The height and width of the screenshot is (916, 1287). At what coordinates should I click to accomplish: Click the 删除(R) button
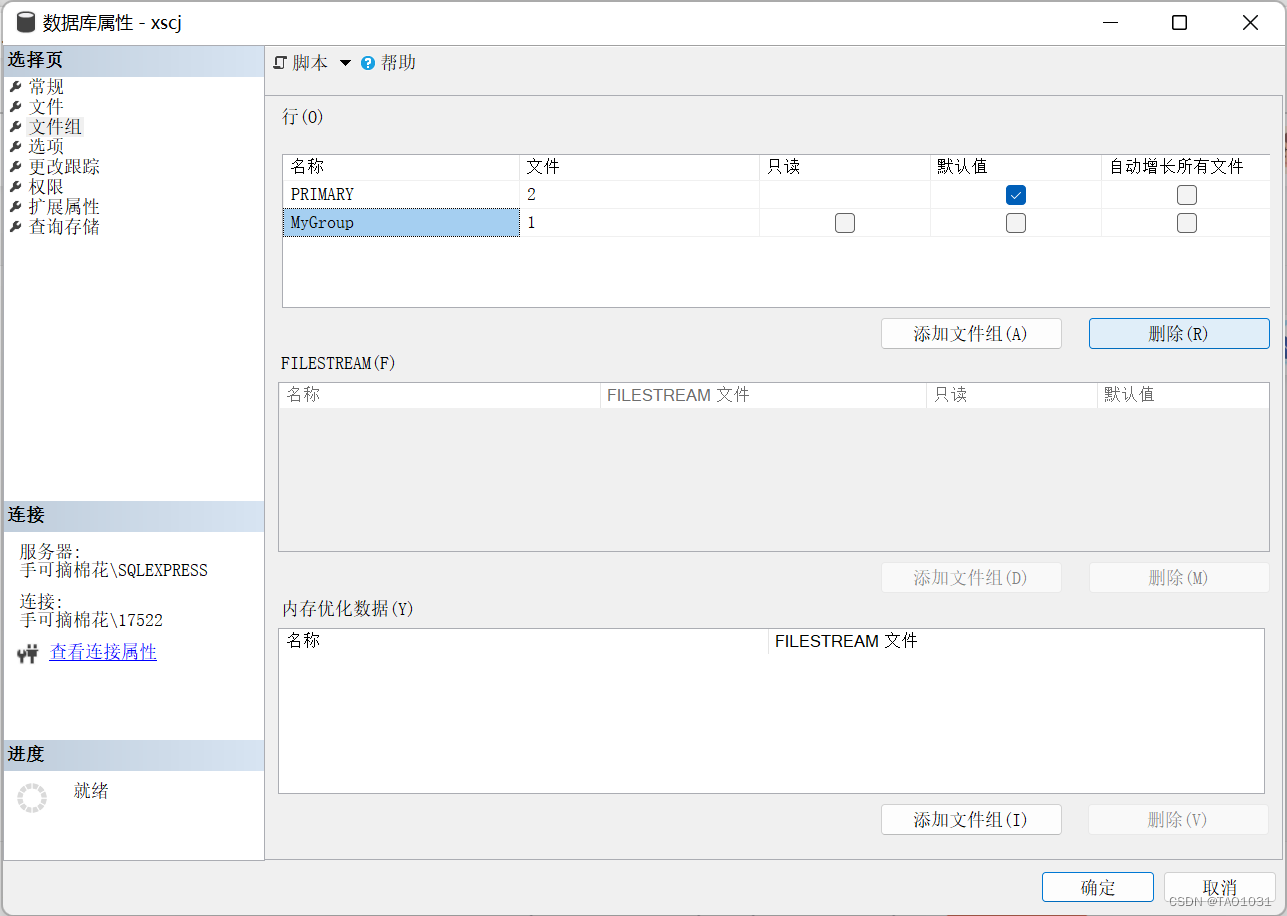(x=1179, y=334)
